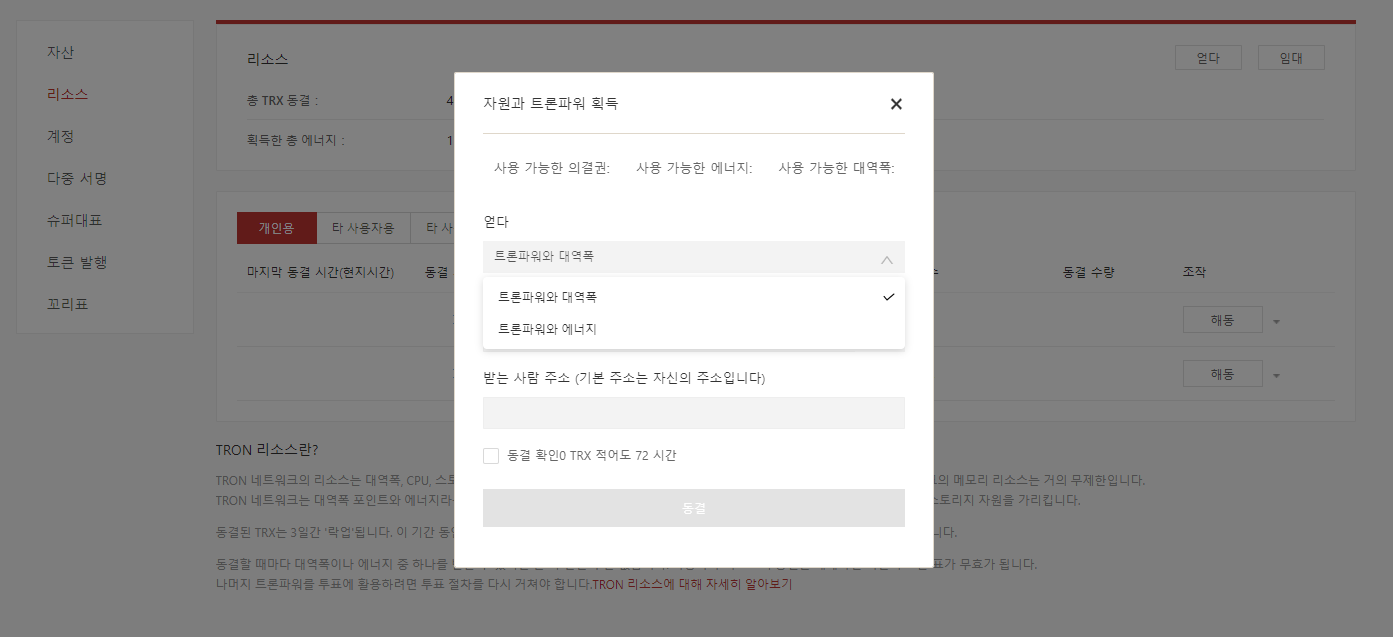1393x637 pixels.
Task: Click the 얻다 button in 리소스 header
Action: click(1207, 58)
